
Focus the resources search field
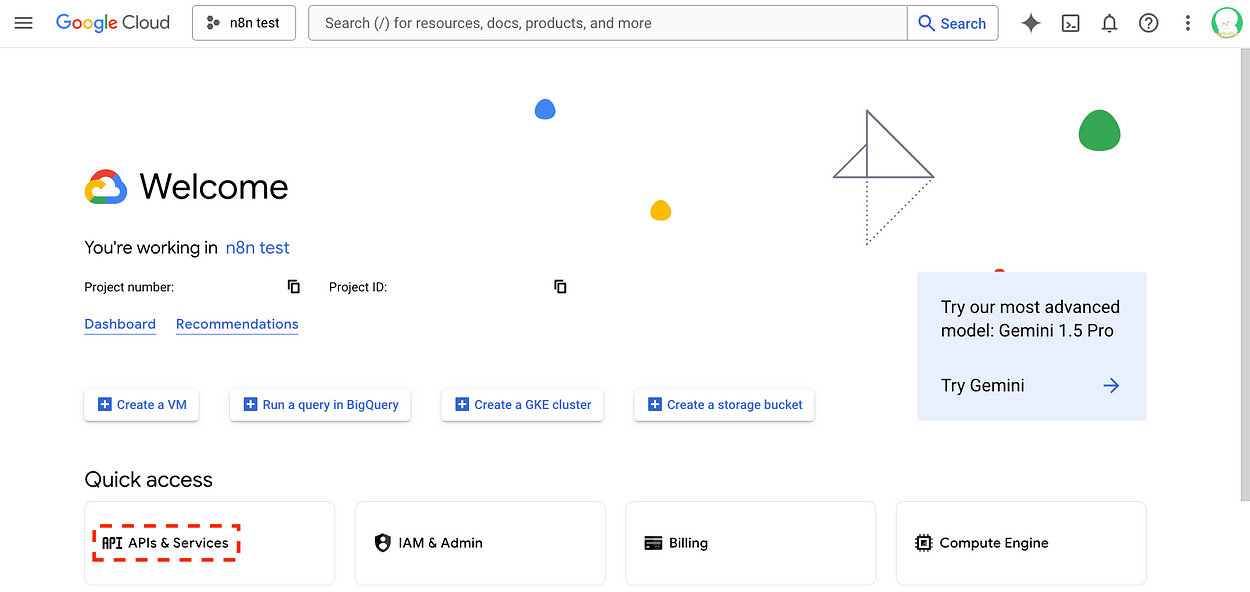tap(608, 23)
